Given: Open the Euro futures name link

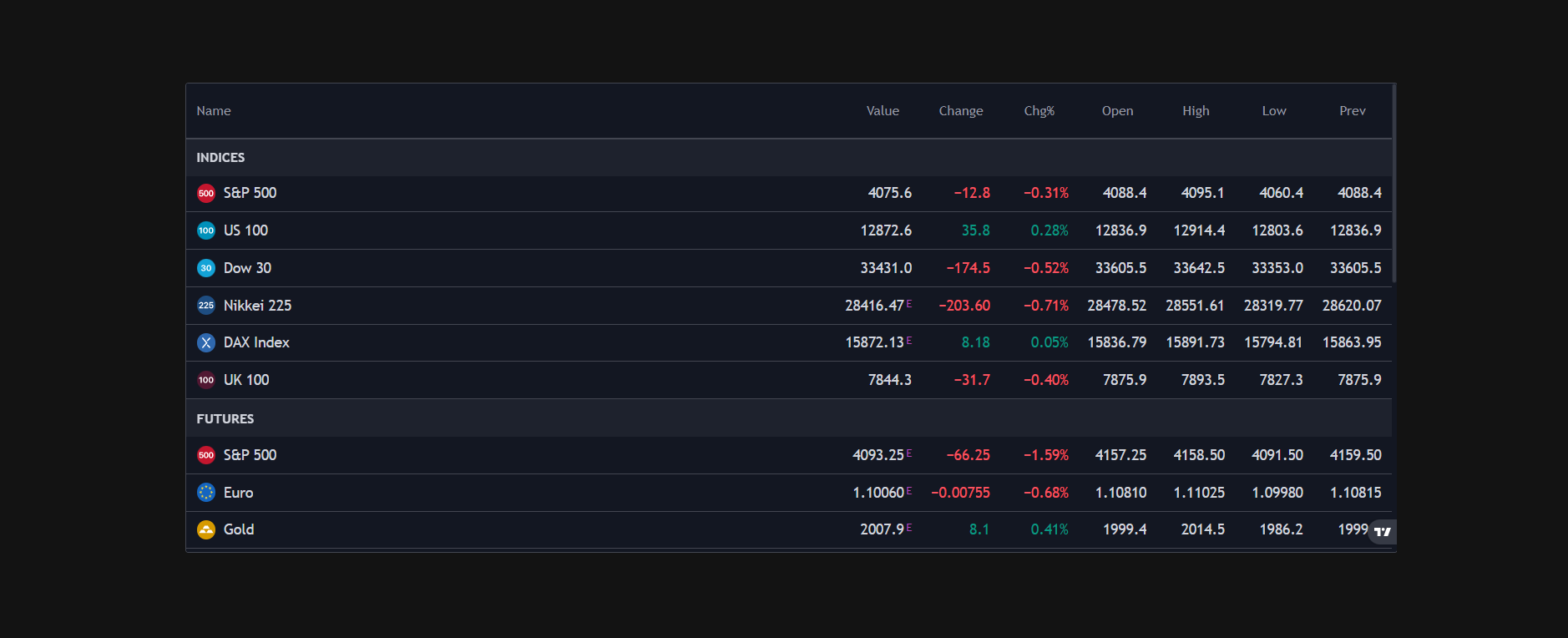Looking at the screenshot, I should pos(238,493).
